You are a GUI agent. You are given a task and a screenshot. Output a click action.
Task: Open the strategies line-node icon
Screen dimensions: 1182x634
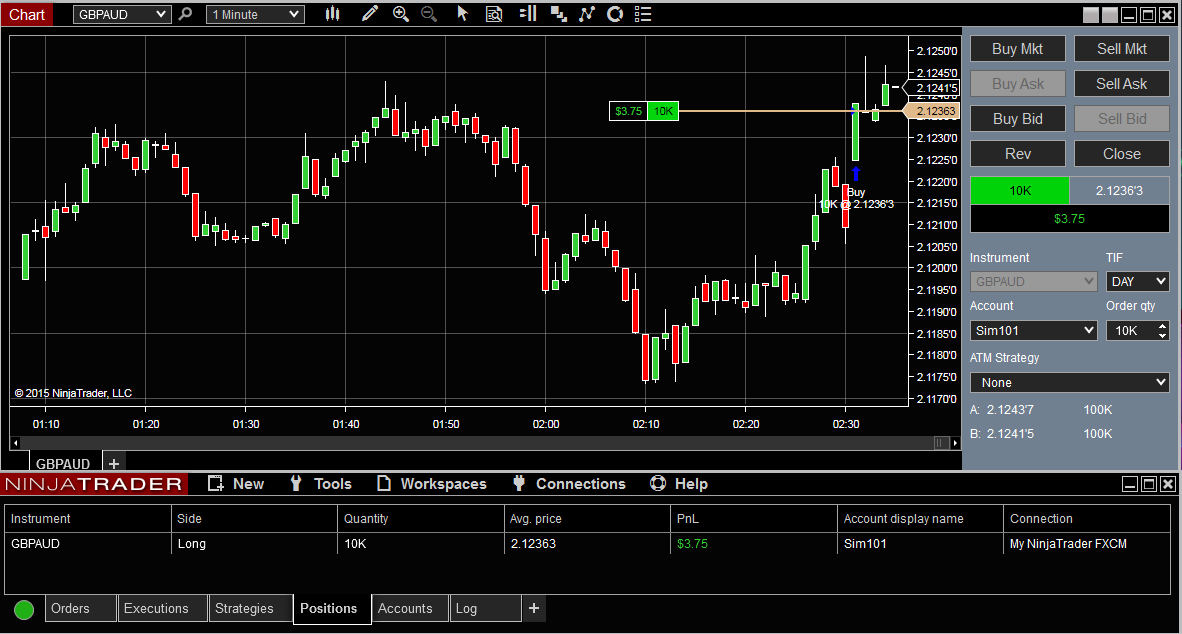pos(586,14)
